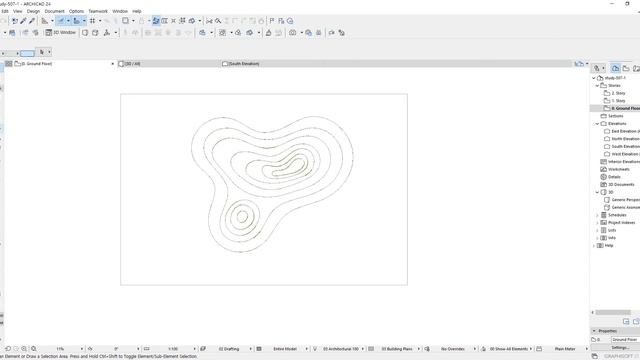This screenshot has height=360, width=640.
Task: Click the flag icon in top toolbar
Action: [272, 21]
